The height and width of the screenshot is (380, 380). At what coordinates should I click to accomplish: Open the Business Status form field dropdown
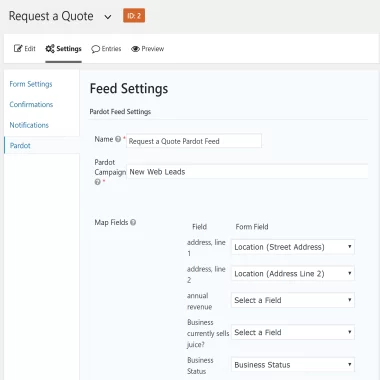pos(293,365)
